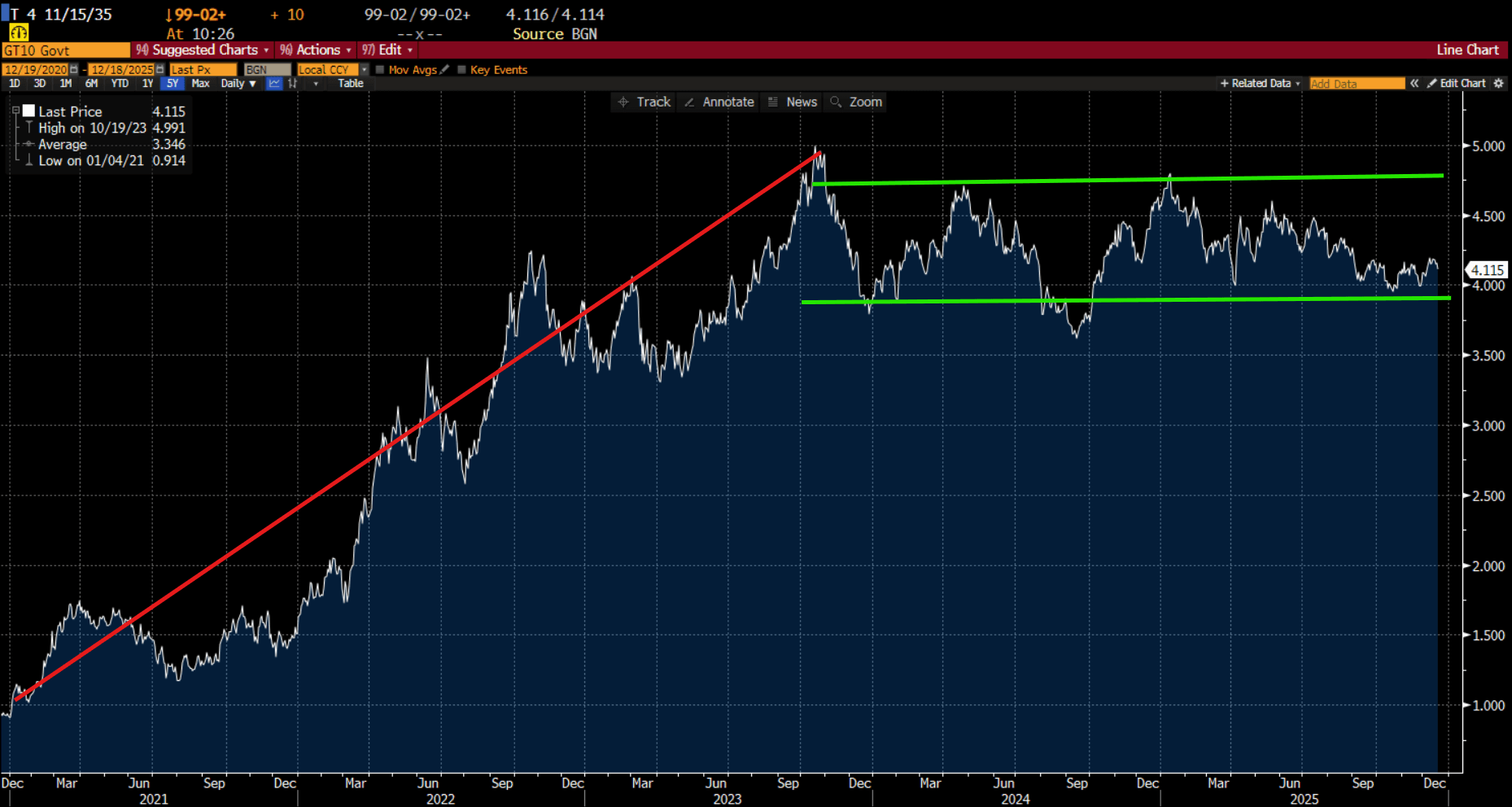
Task: Open the end date calendar picker
Action: (x=160, y=70)
